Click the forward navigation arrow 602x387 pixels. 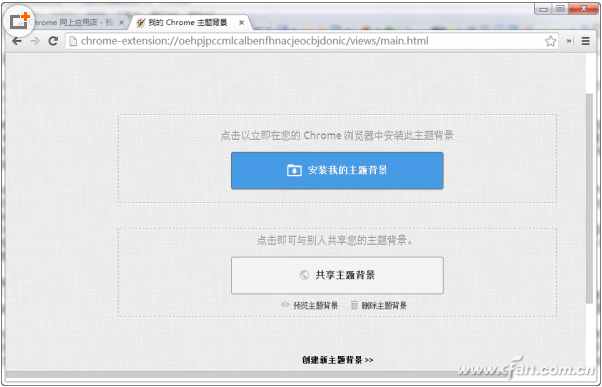pos(35,41)
